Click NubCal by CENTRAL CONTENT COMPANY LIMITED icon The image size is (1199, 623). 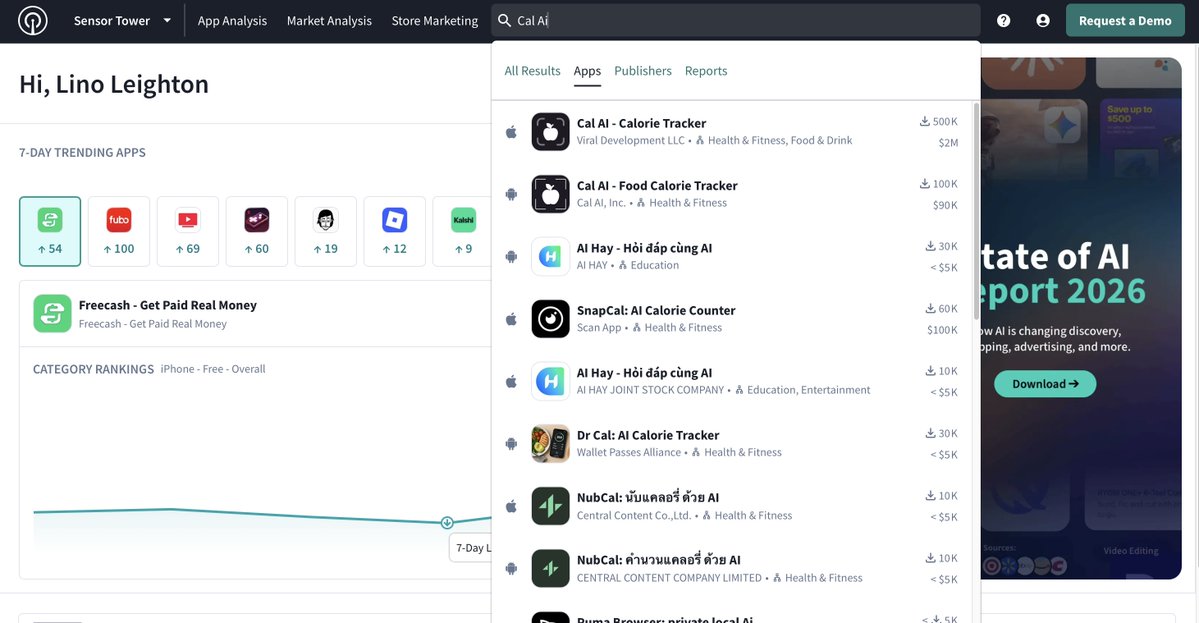coord(551,569)
